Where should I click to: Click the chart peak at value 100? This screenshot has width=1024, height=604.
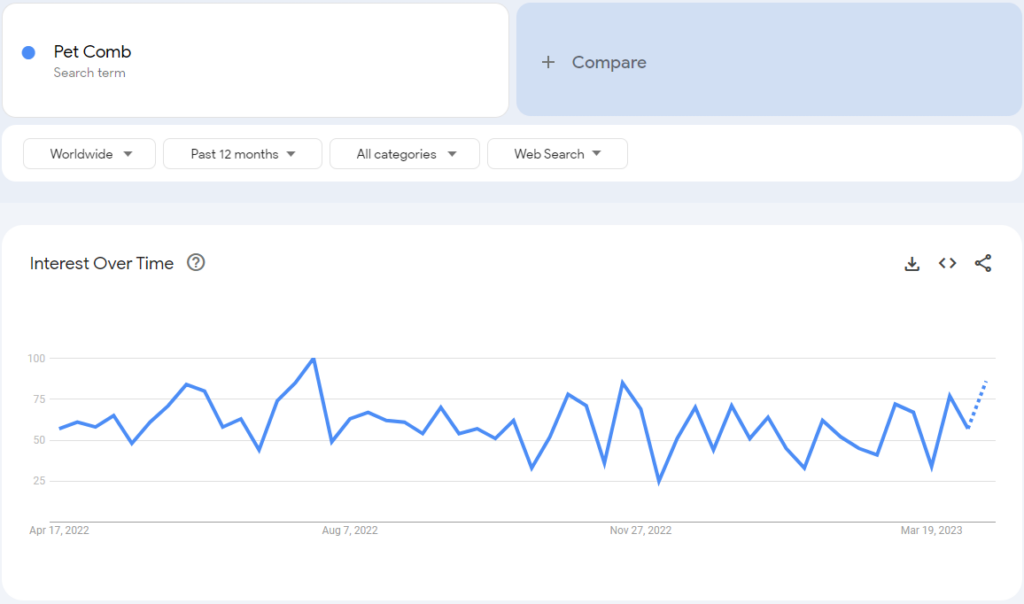point(313,359)
